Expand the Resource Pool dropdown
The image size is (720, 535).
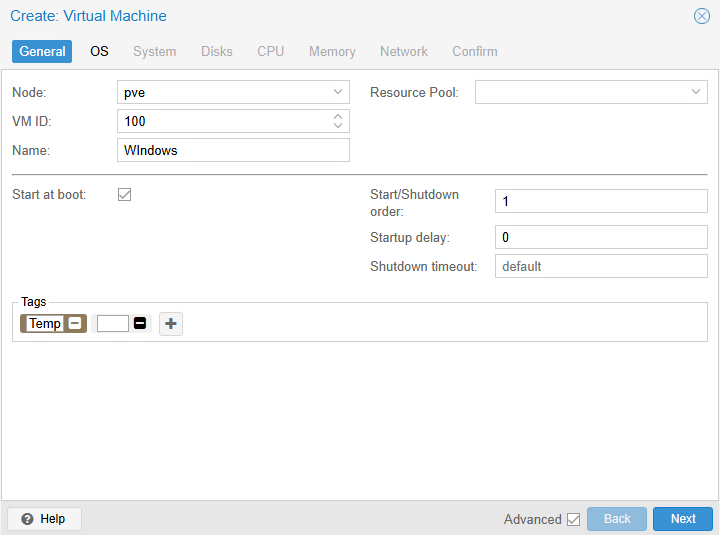[x=696, y=92]
